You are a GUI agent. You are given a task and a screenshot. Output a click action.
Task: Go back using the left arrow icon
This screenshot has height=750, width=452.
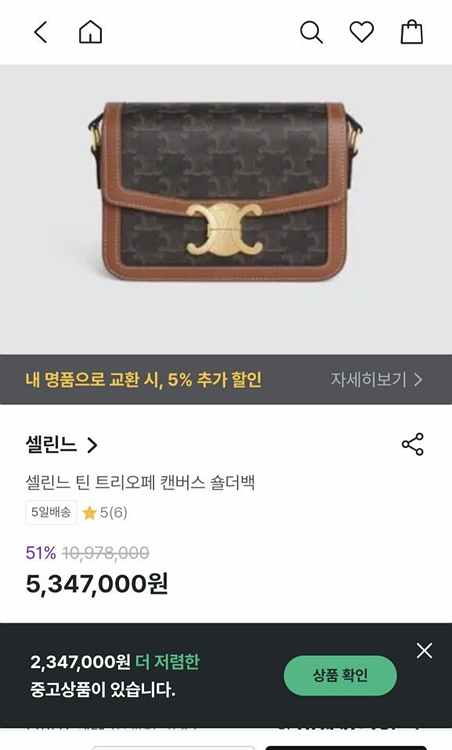pyautogui.click(x=41, y=33)
